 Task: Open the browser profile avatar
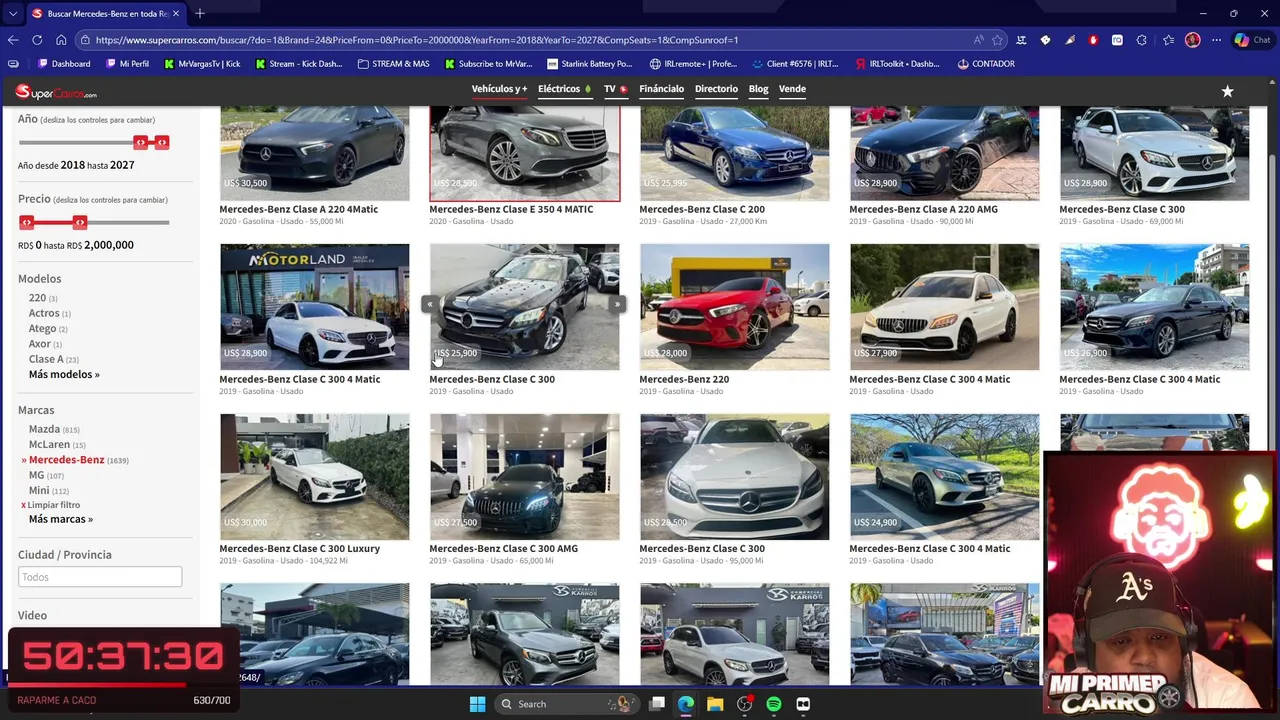click(x=1192, y=40)
